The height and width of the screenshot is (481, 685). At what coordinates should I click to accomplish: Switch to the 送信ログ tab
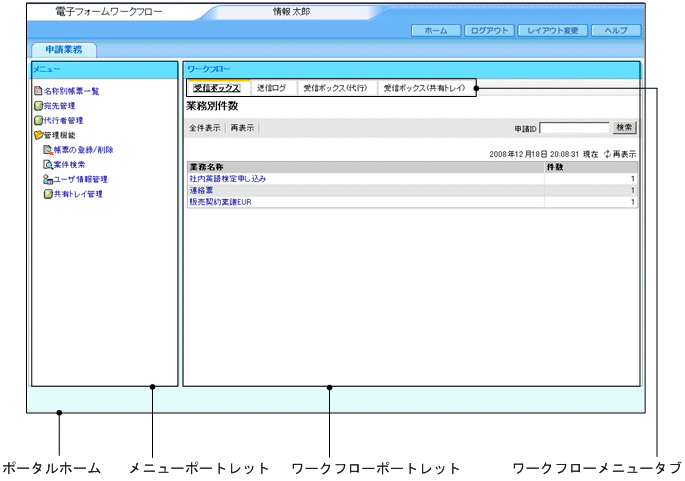coord(270,88)
